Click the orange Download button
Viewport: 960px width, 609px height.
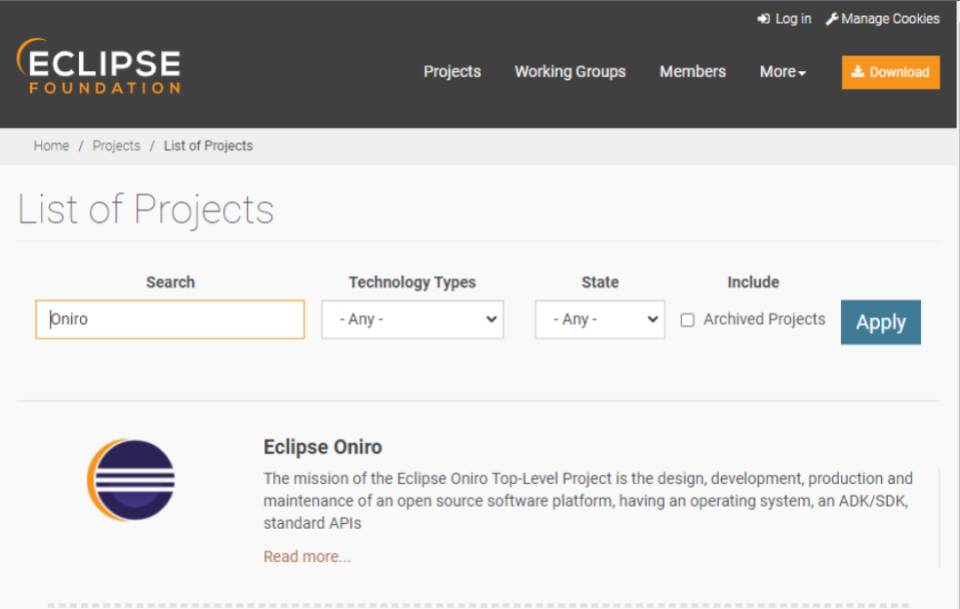[891, 72]
